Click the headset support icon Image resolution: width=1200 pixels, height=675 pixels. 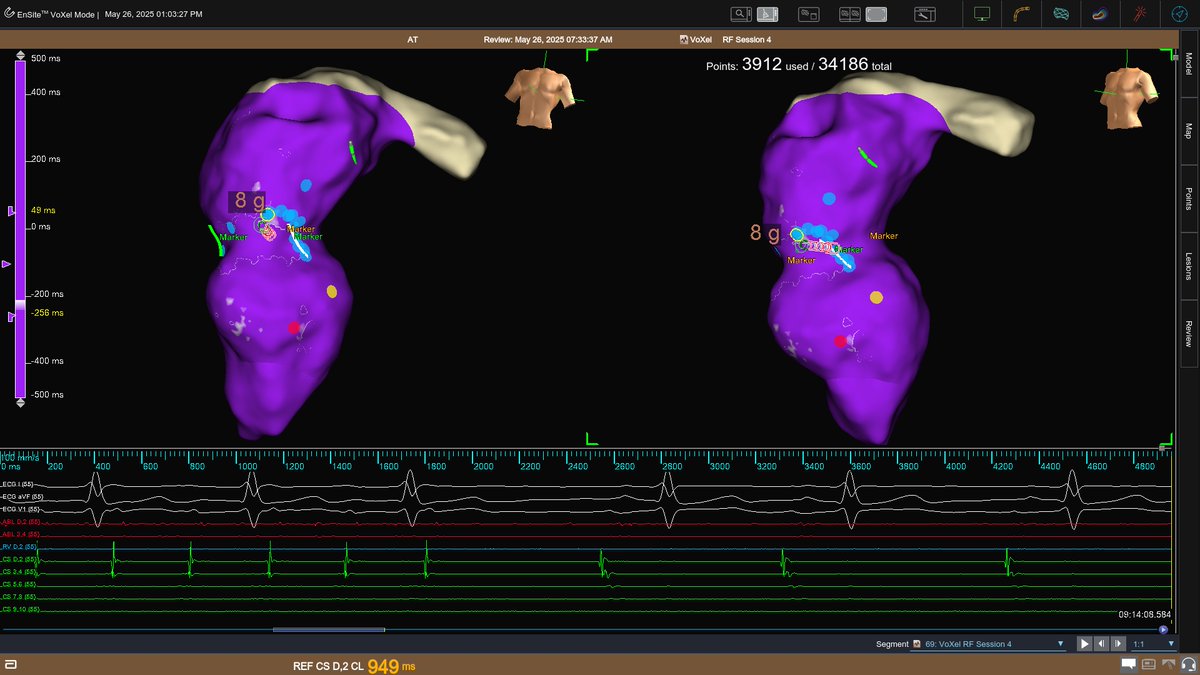tap(1188, 664)
